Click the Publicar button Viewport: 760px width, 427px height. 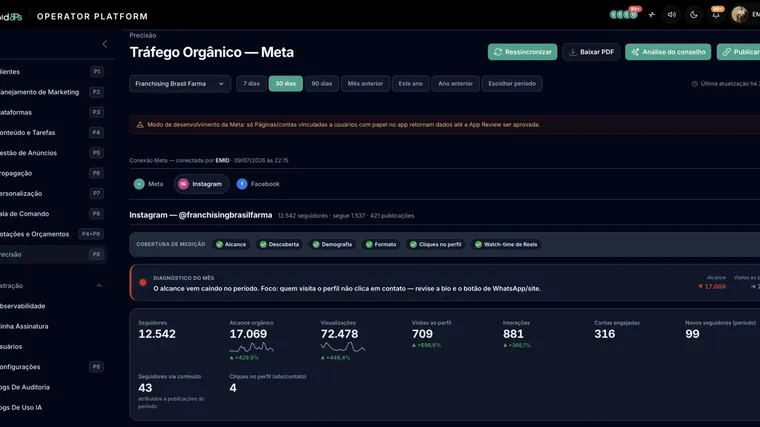coord(739,52)
